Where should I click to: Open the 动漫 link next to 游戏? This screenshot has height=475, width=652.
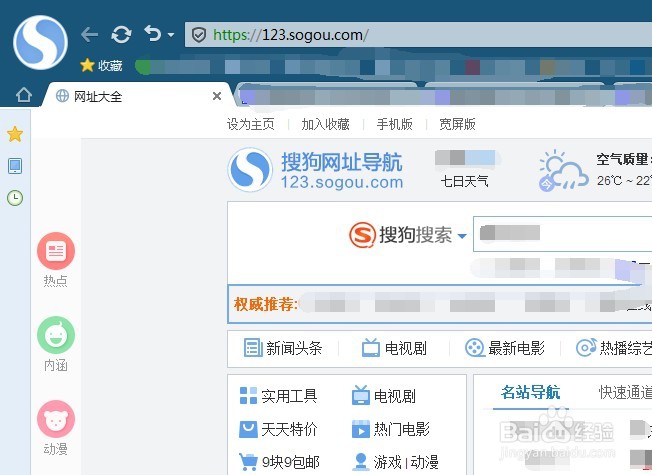pyautogui.click(x=425, y=462)
